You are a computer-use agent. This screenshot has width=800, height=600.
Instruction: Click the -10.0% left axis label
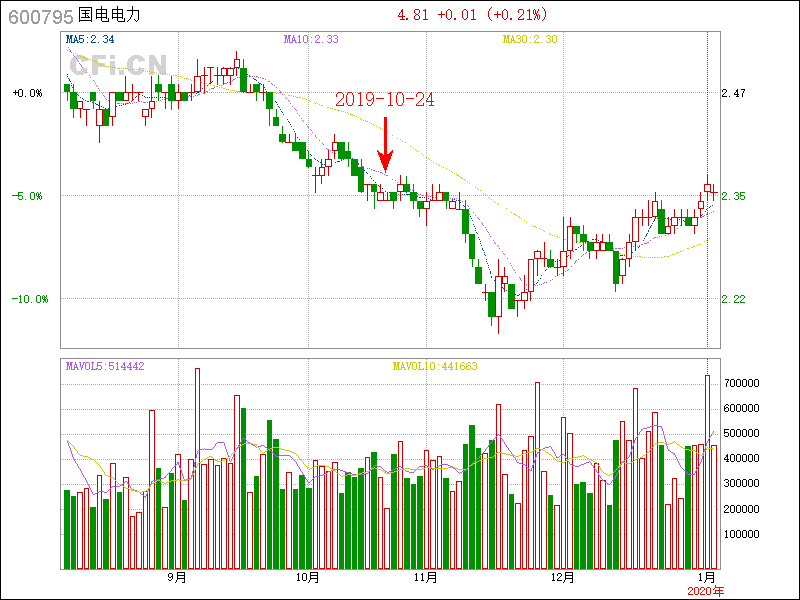30,299
